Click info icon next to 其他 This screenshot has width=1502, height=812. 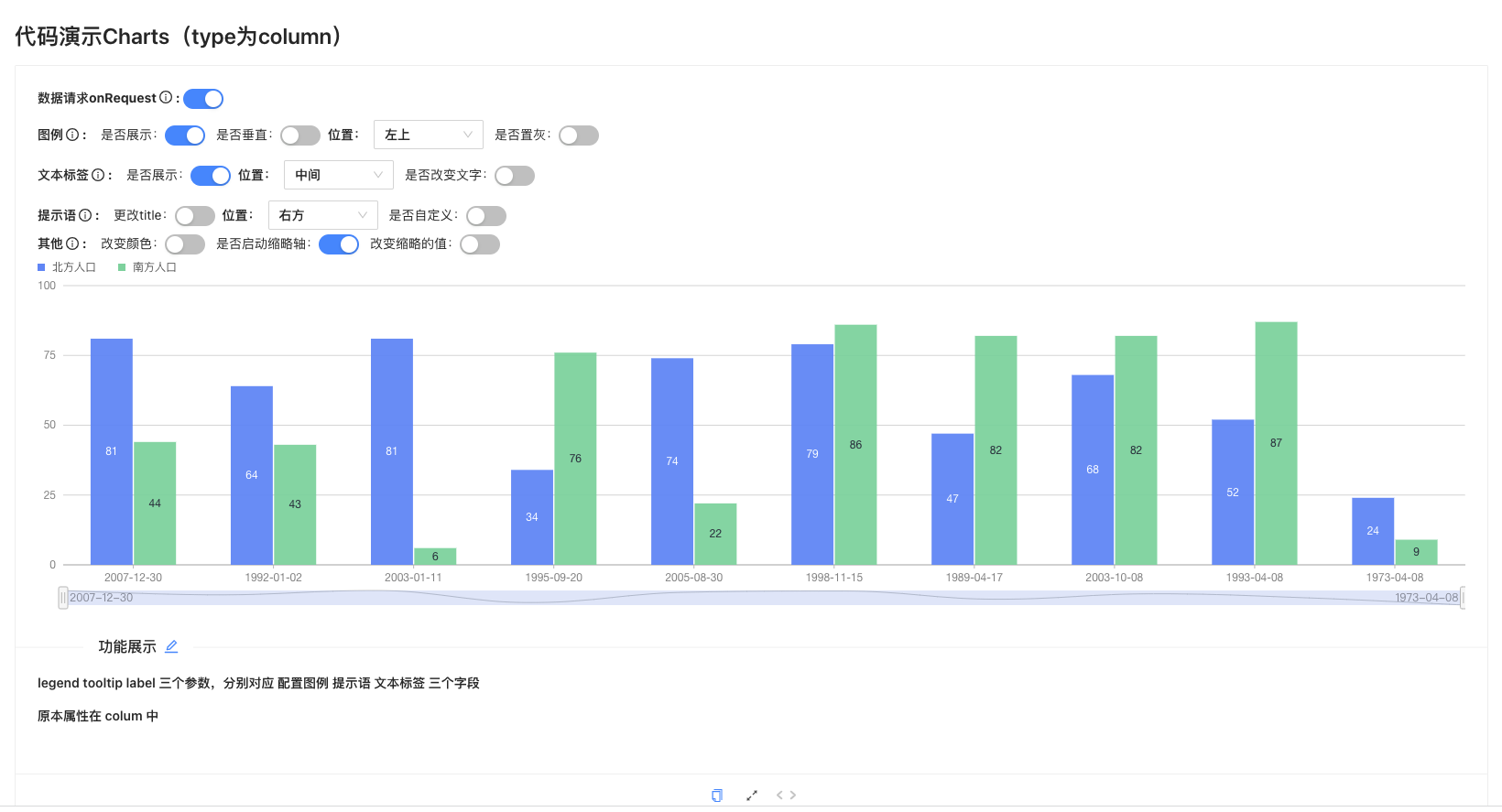pyautogui.click(x=72, y=244)
